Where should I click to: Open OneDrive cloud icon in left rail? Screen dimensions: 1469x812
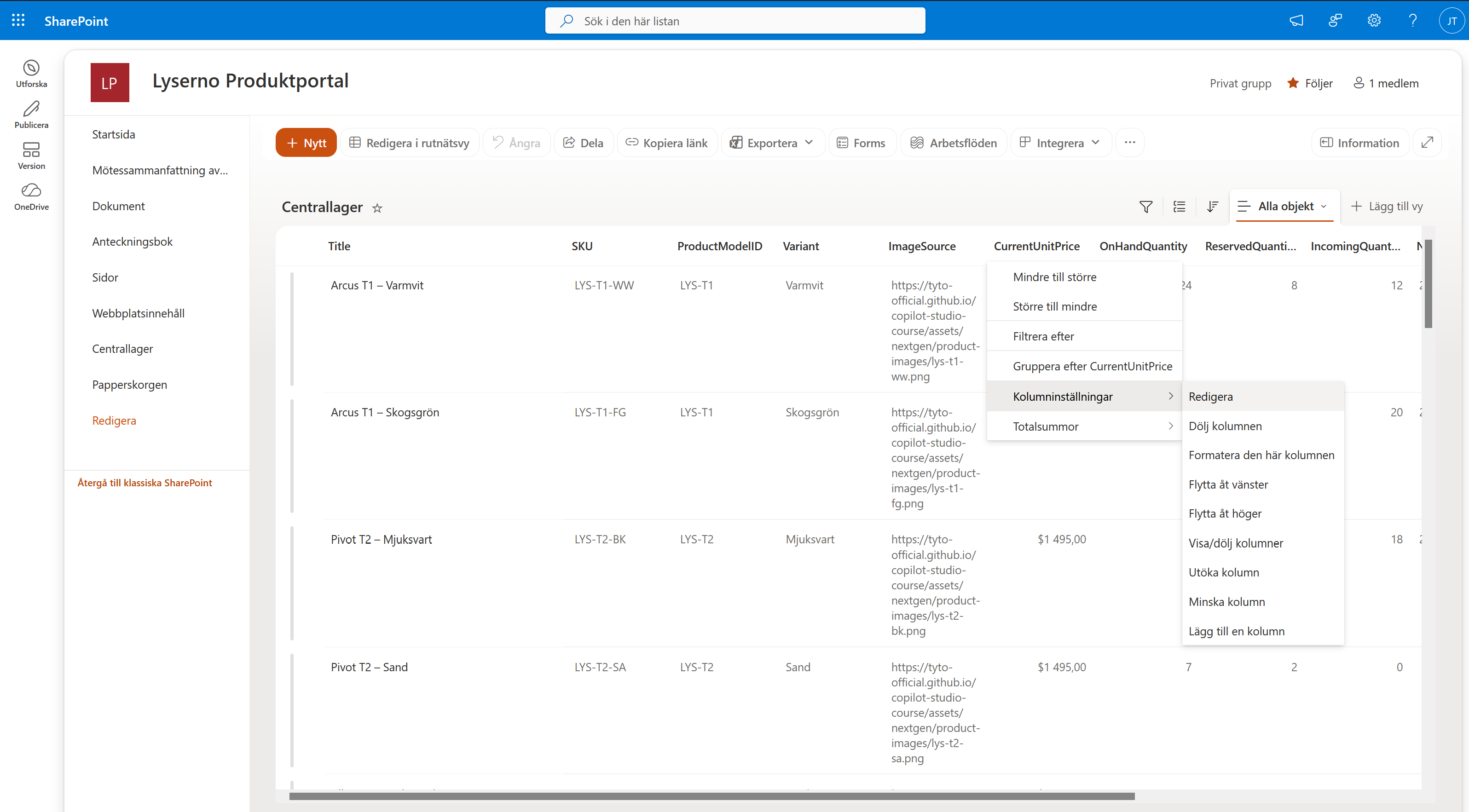click(x=31, y=197)
